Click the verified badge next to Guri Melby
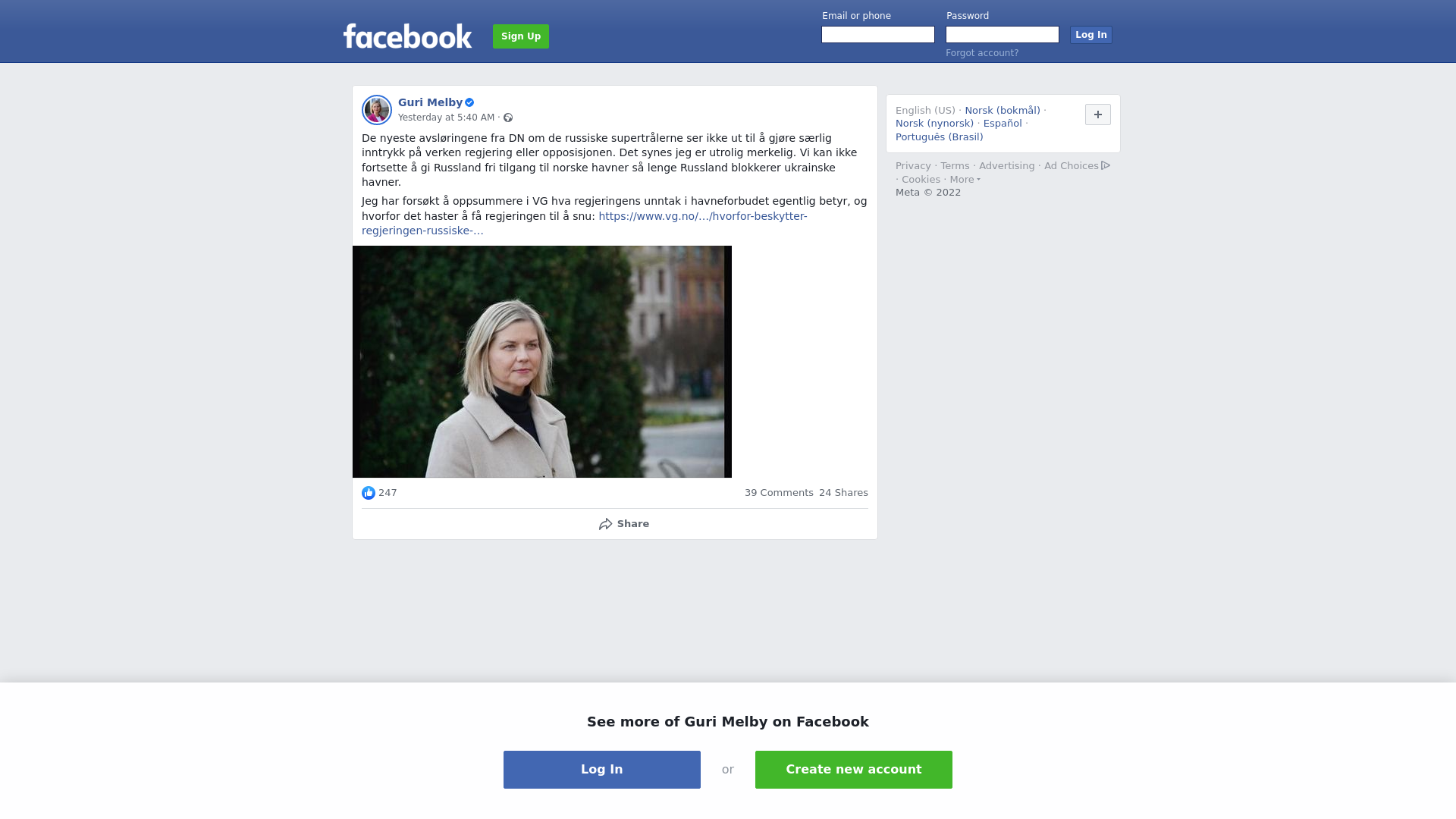The image size is (1456, 819). click(469, 102)
